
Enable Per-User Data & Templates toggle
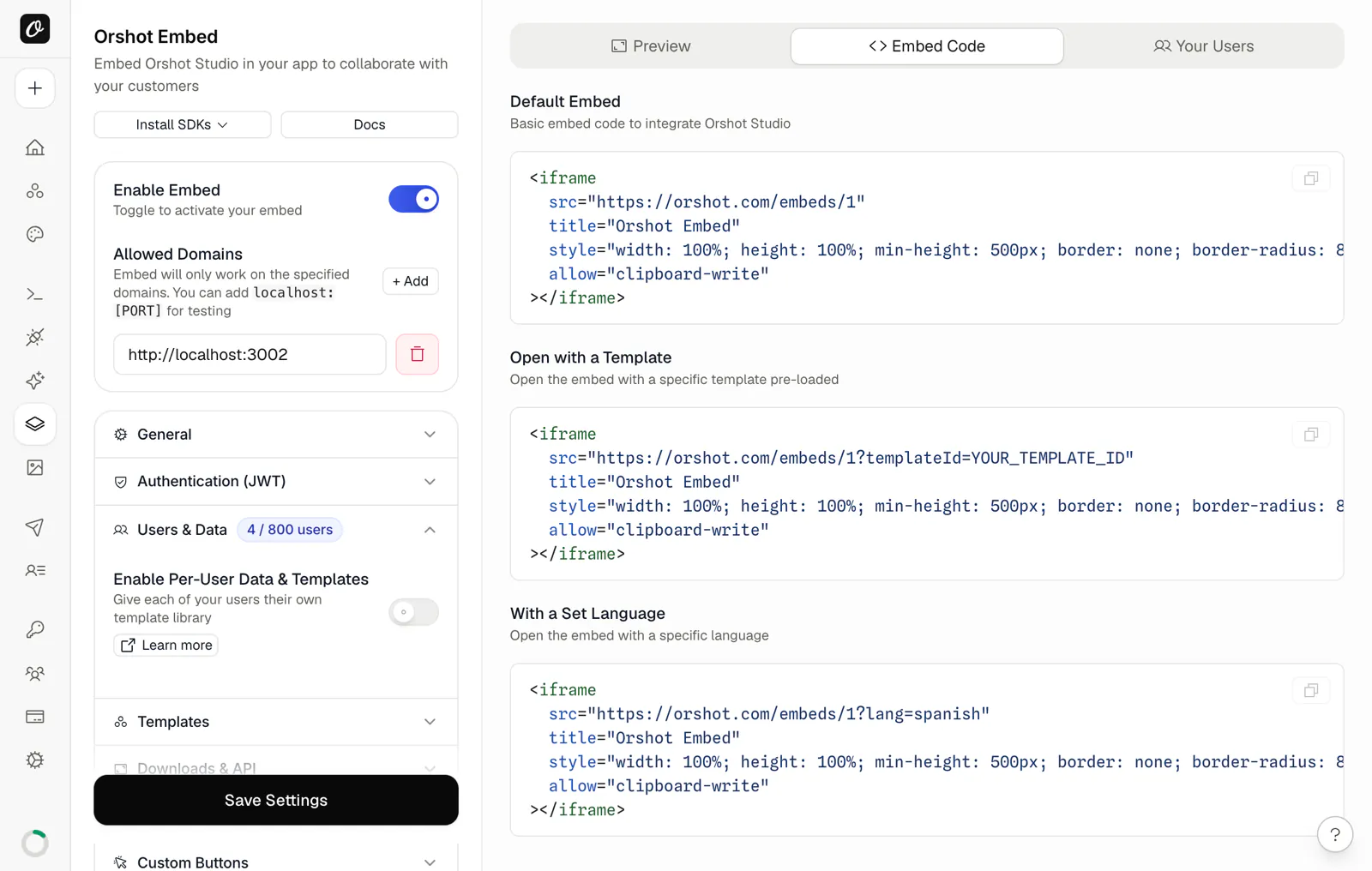click(x=413, y=612)
